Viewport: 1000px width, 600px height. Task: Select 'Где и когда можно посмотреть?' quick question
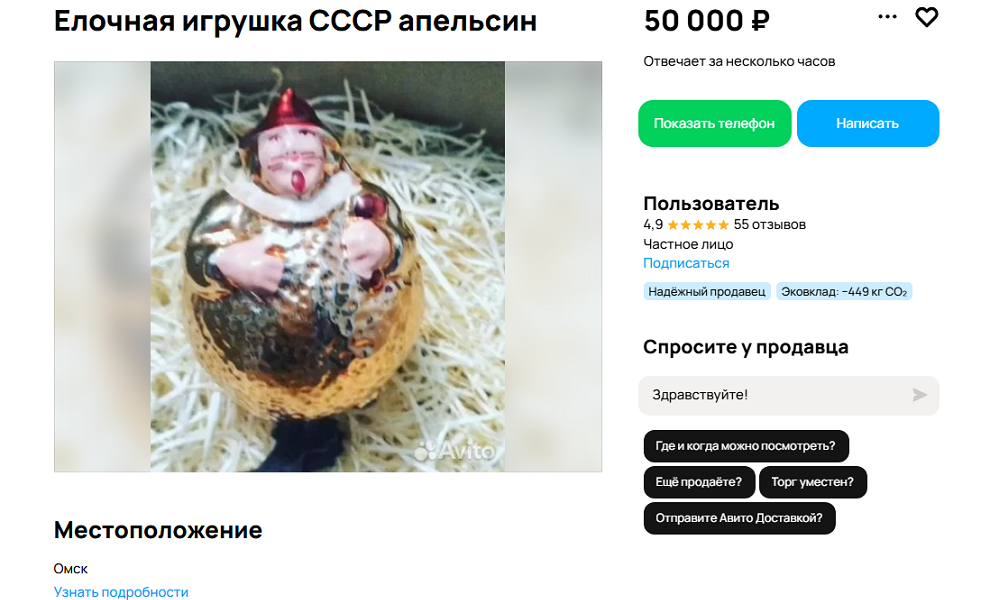pyautogui.click(x=746, y=446)
